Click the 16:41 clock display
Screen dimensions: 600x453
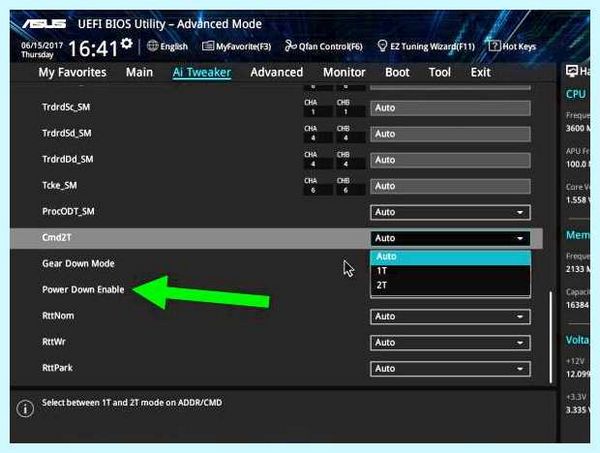point(93,49)
